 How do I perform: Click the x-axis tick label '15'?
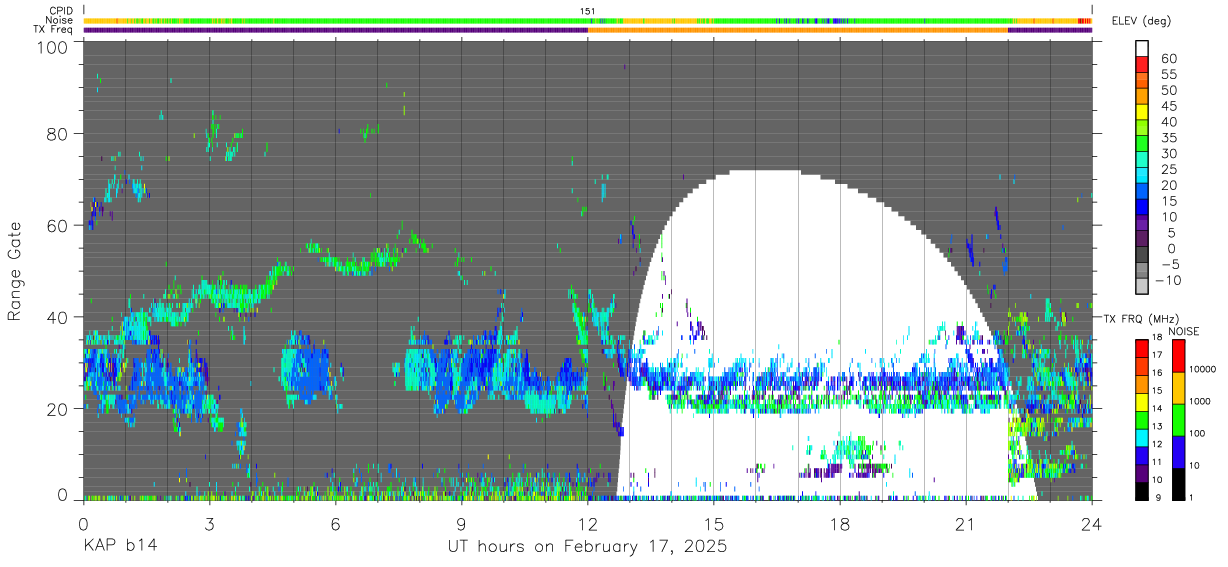[x=713, y=524]
